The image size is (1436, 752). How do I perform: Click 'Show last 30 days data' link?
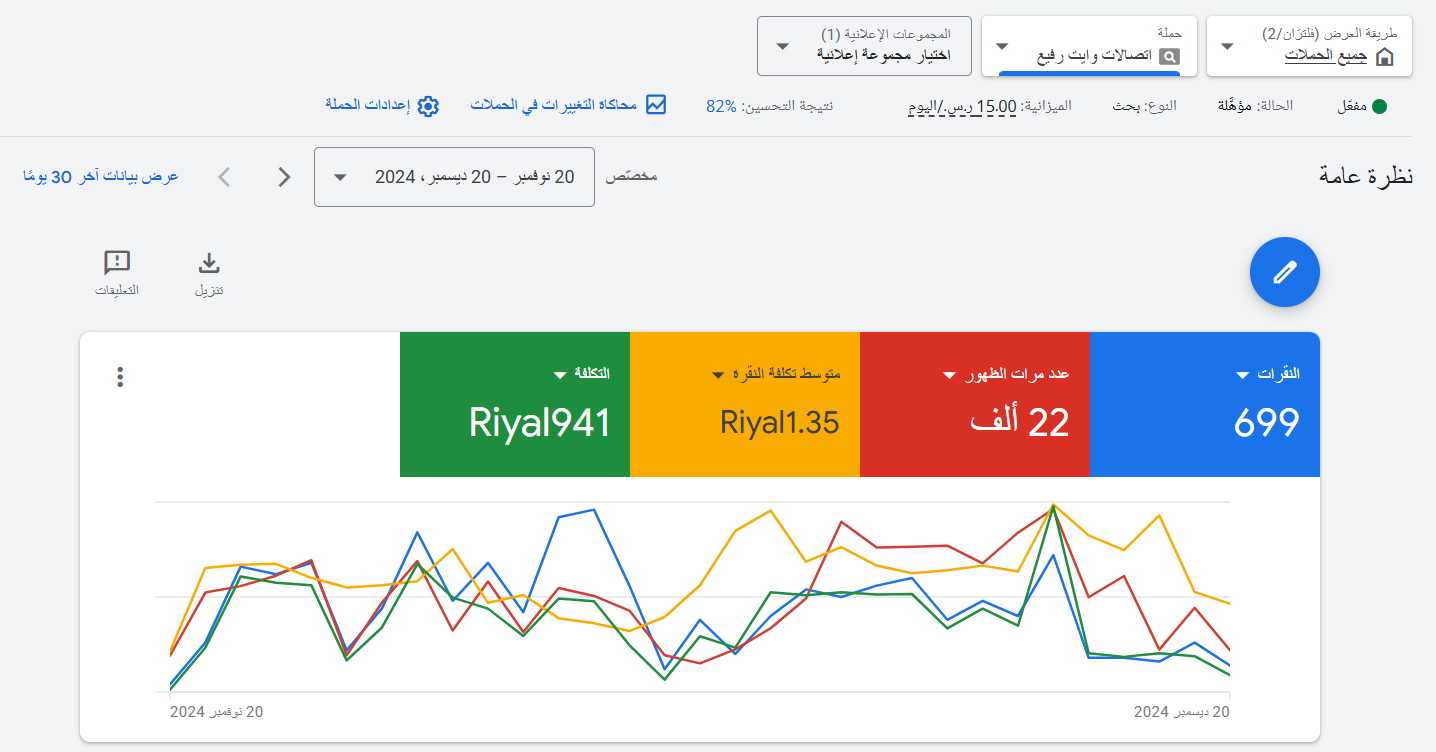[100, 177]
